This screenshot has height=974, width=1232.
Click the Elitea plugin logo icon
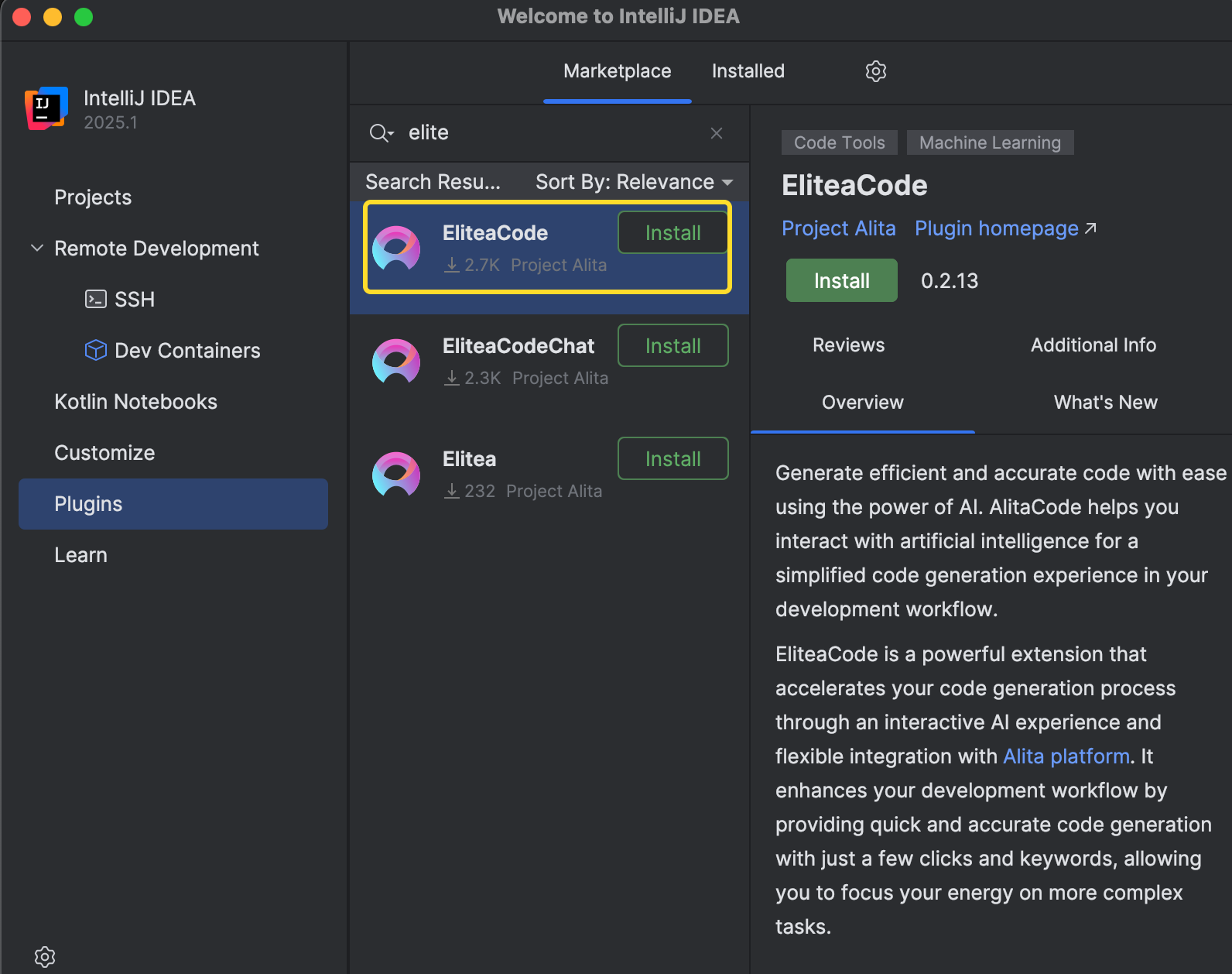396,475
